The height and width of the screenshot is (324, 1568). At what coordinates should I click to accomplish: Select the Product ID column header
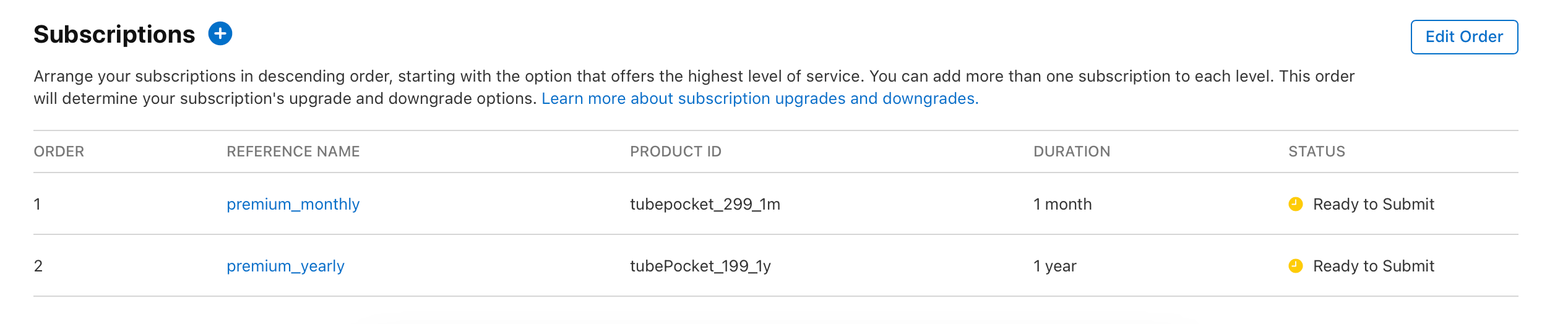pos(676,151)
